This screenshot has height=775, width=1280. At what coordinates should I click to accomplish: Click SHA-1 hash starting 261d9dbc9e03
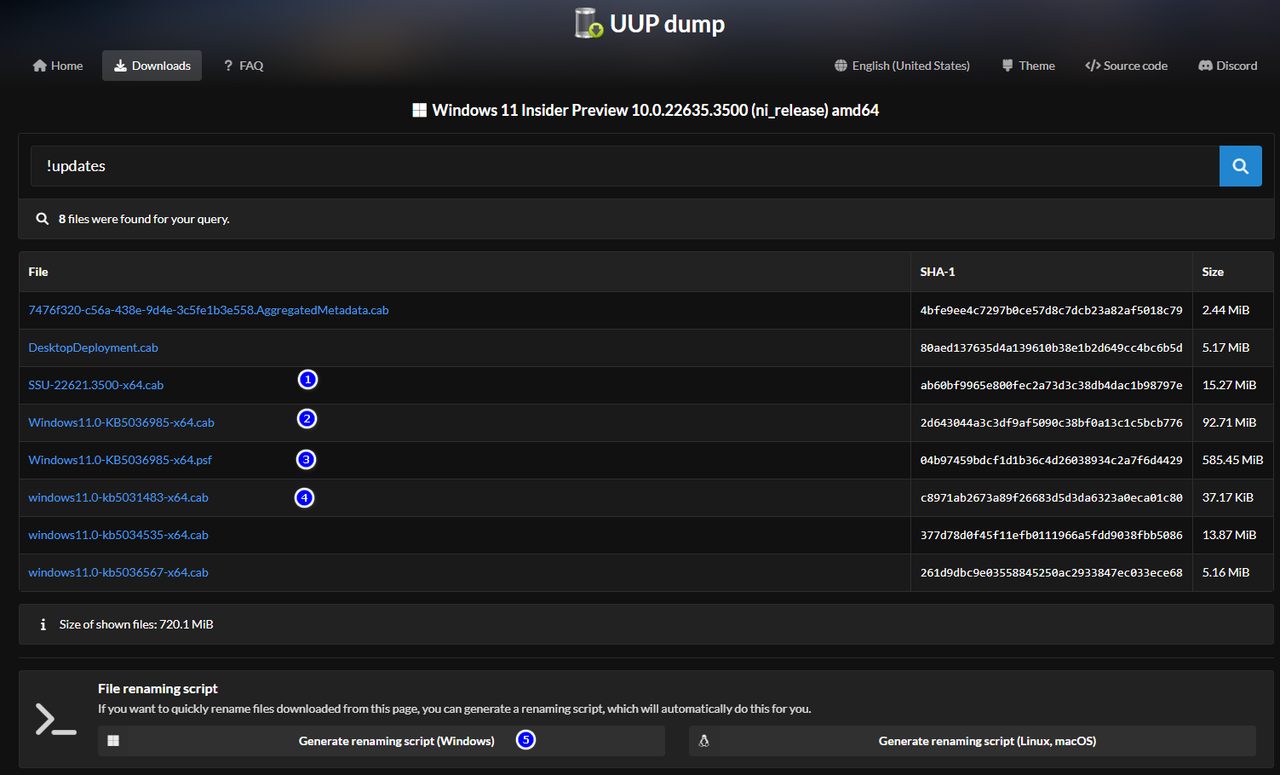(1051, 573)
